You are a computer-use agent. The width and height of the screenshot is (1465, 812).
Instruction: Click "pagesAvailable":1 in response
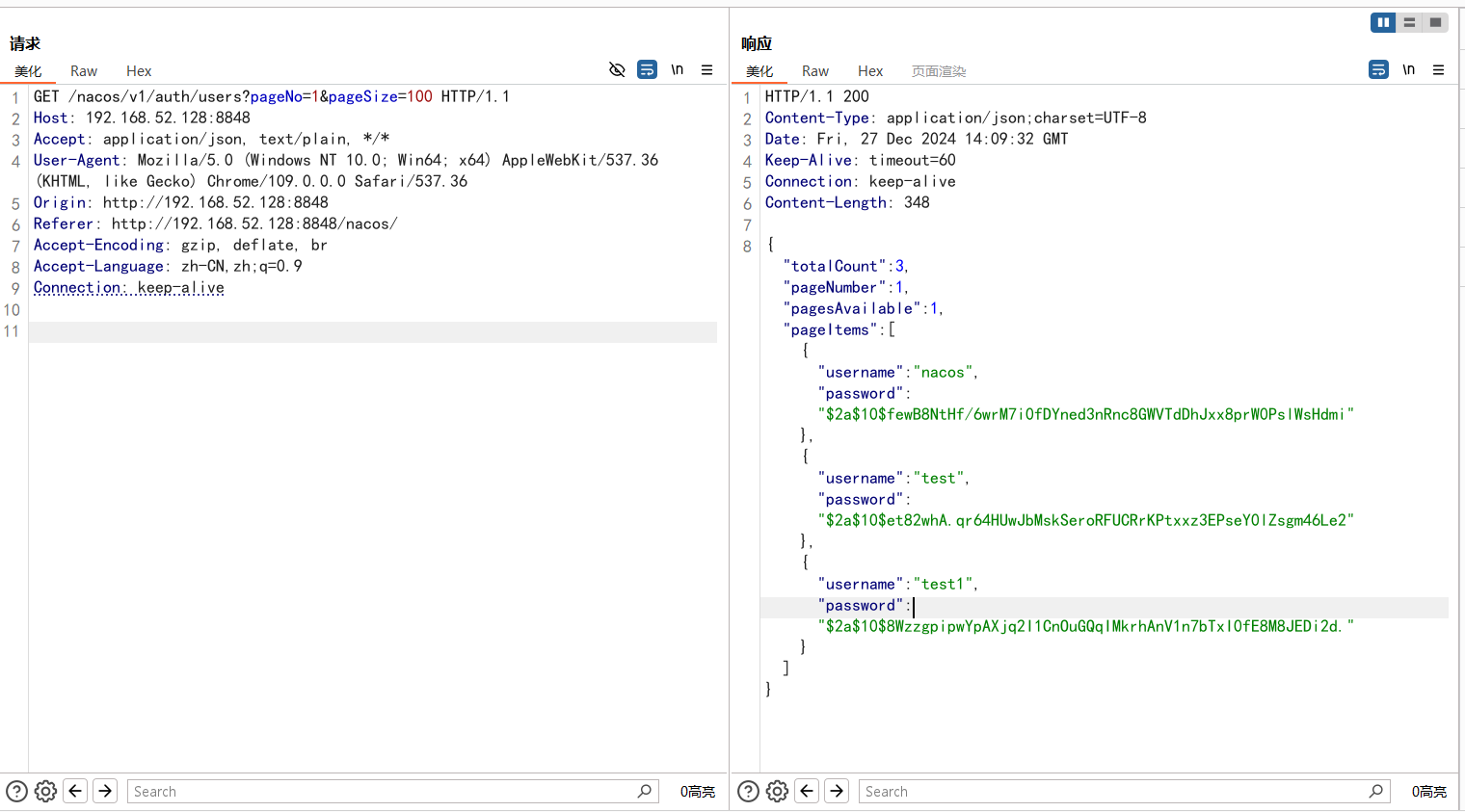(x=864, y=308)
